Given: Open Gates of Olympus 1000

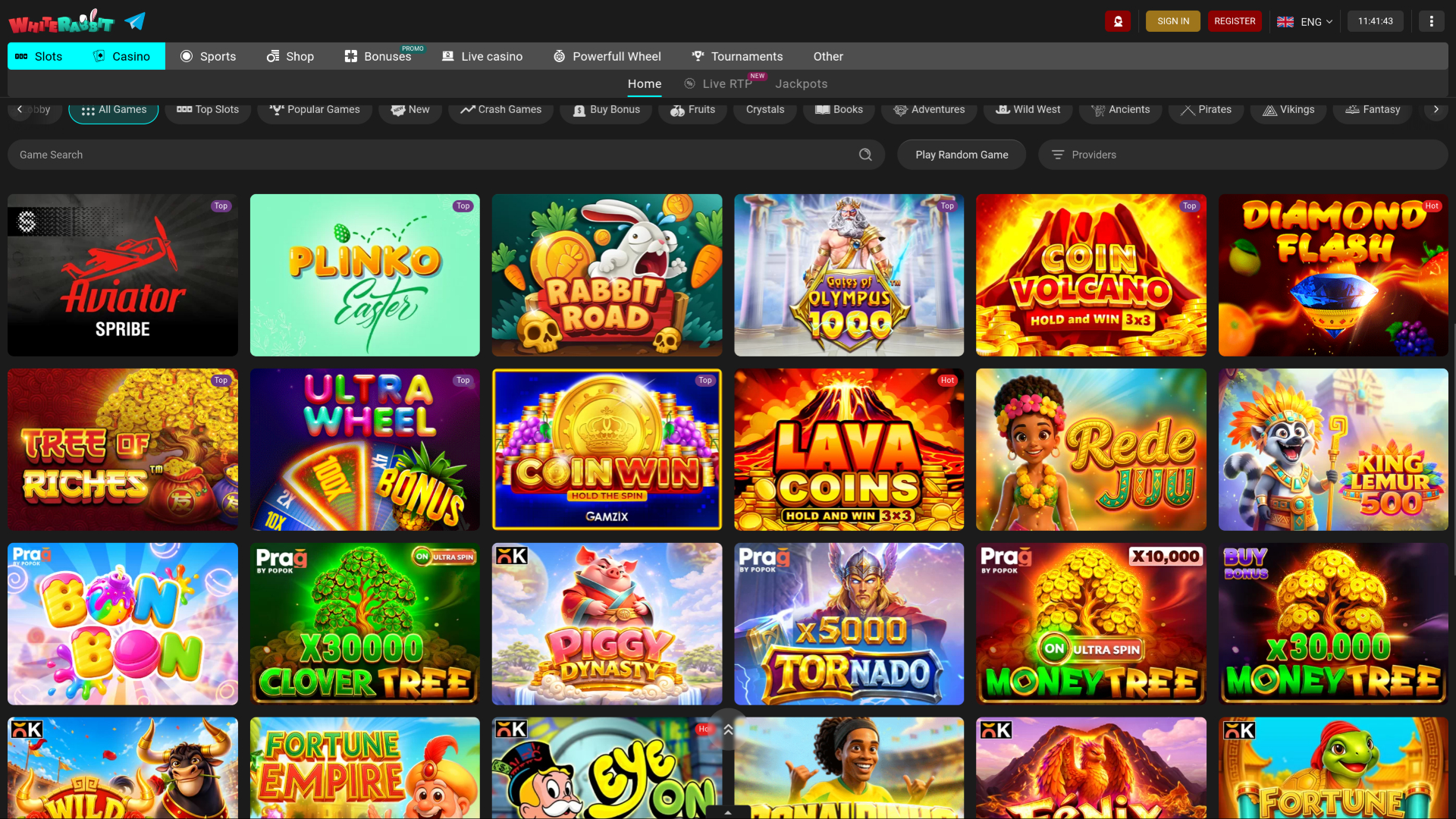Looking at the screenshot, I should coord(849,275).
